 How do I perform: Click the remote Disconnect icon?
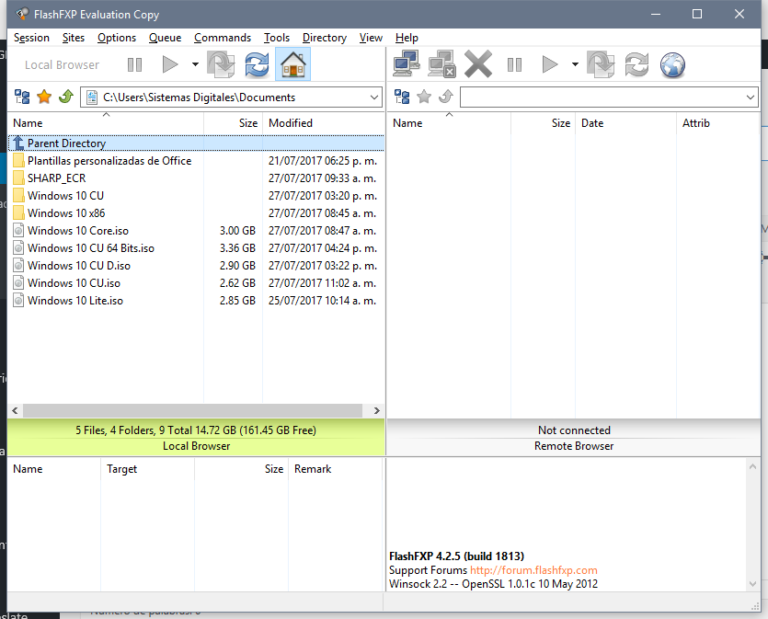[x=441, y=65]
